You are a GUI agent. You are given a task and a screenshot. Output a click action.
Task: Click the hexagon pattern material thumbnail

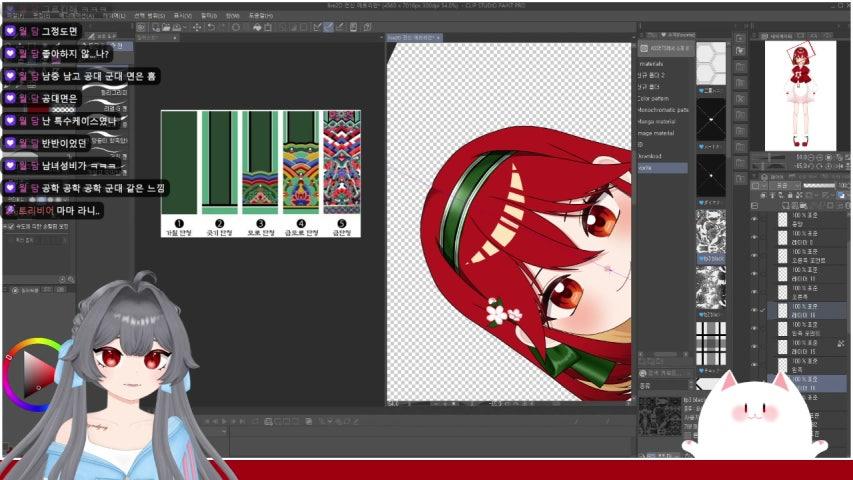coord(711,63)
